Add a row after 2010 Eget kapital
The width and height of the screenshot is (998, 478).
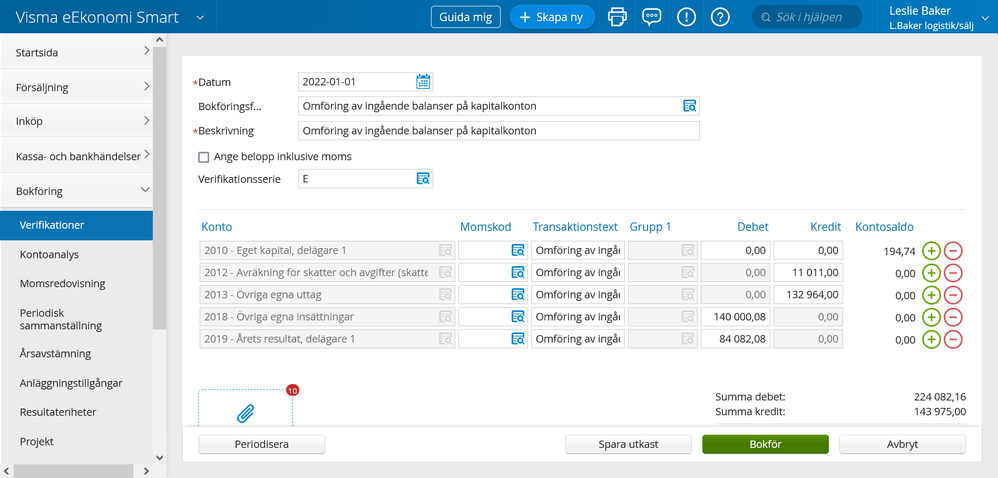(931, 251)
